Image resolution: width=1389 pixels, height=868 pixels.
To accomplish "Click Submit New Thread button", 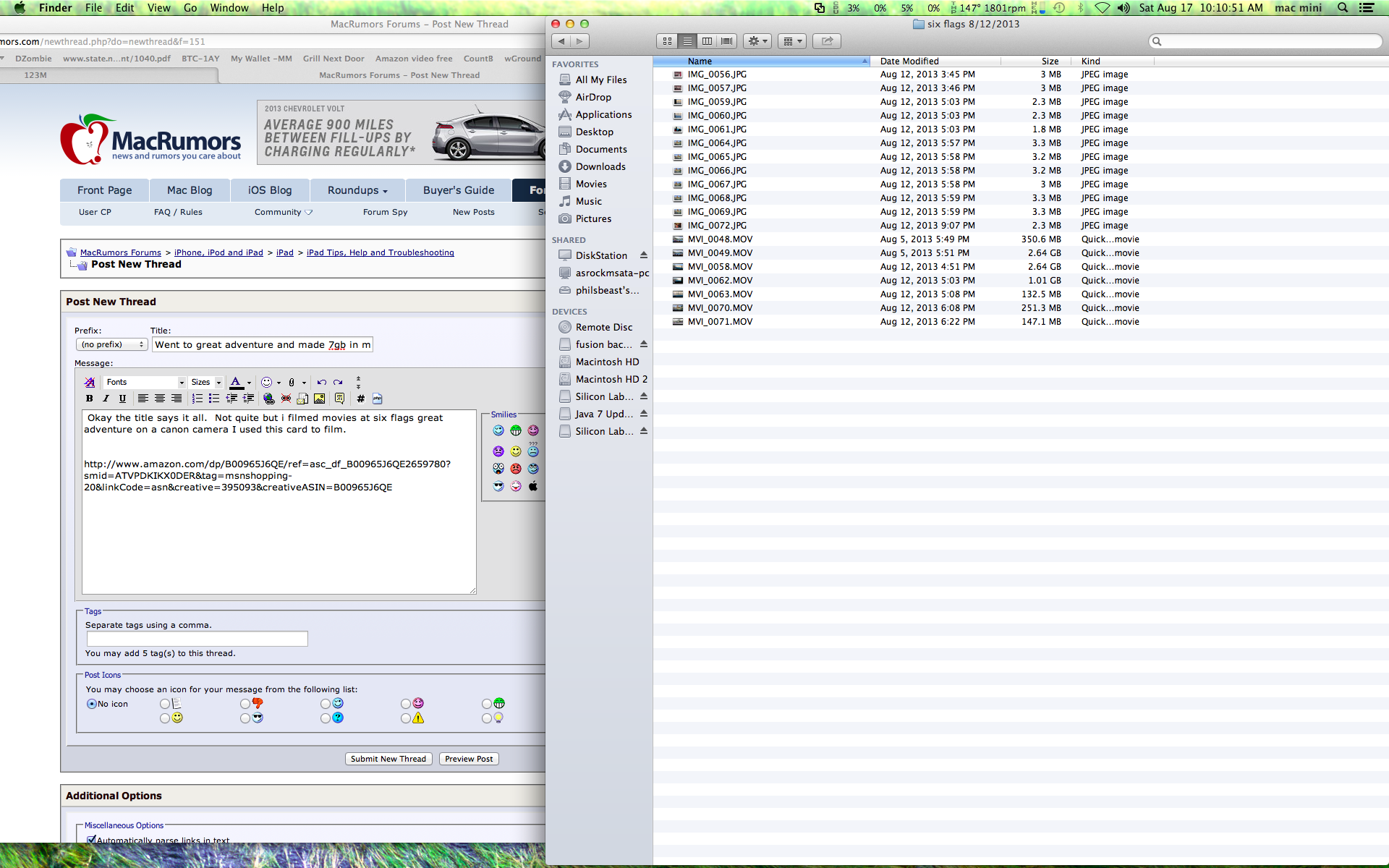I will [x=388, y=759].
